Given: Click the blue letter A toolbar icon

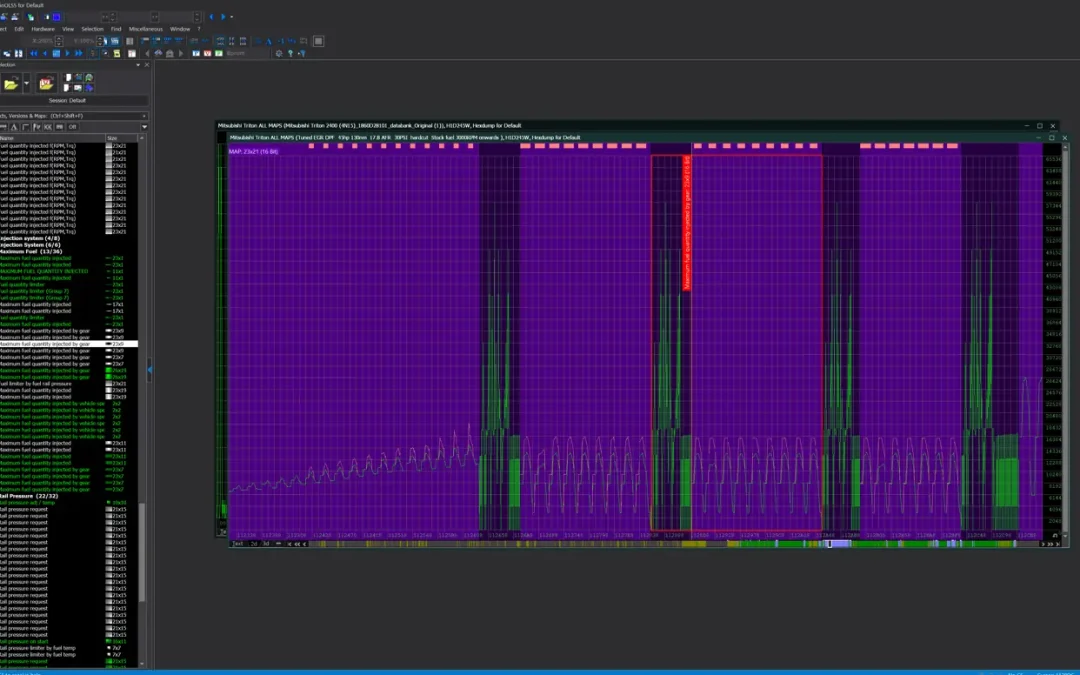Looking at the screenshot, I should [269, 41].
